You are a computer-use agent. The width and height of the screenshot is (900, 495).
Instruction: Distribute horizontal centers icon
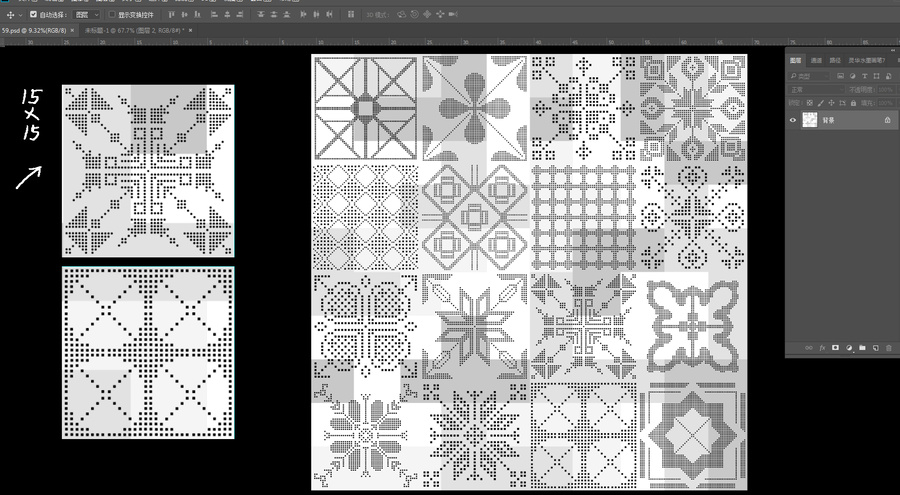point(316,14)
